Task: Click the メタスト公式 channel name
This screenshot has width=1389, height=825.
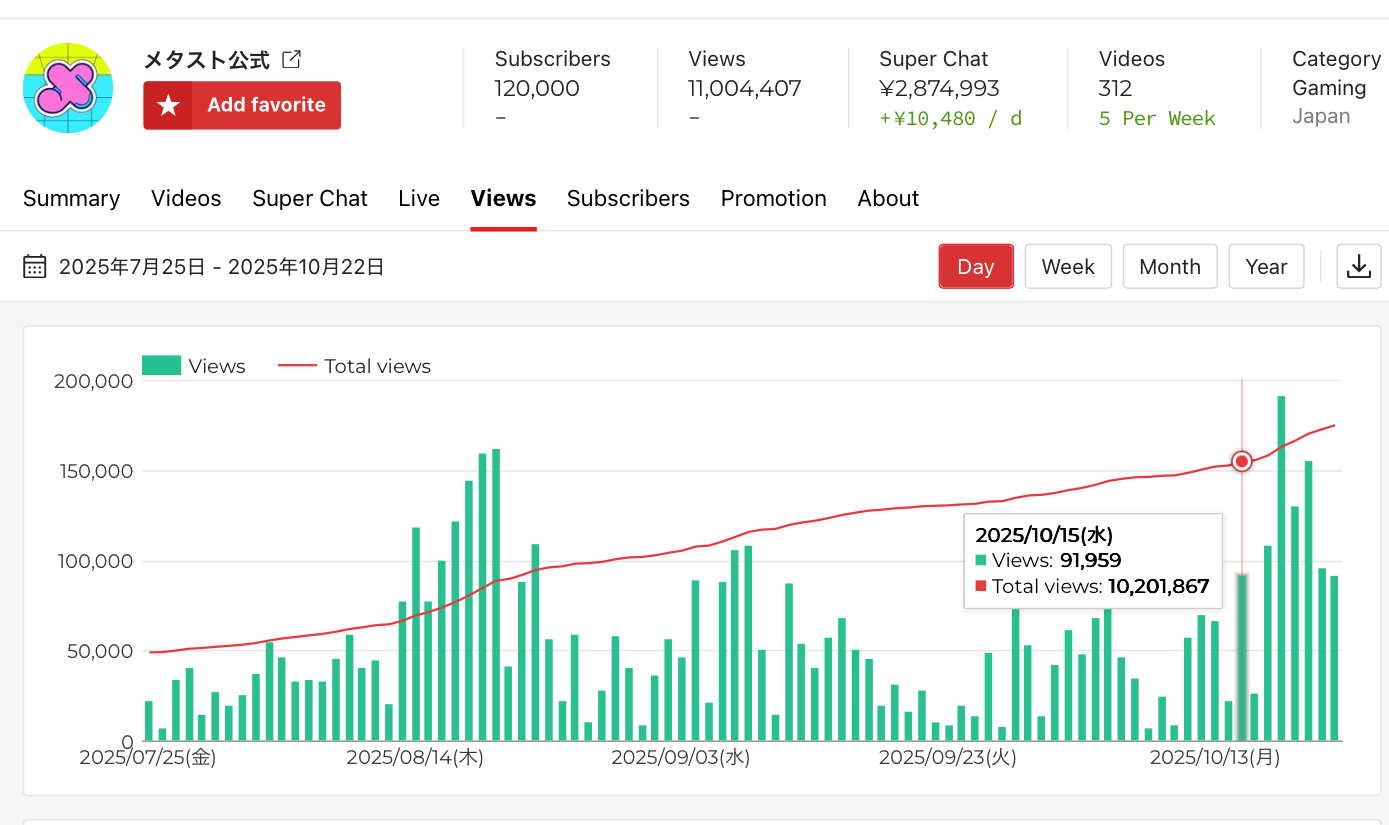Action: pos(207,60)
